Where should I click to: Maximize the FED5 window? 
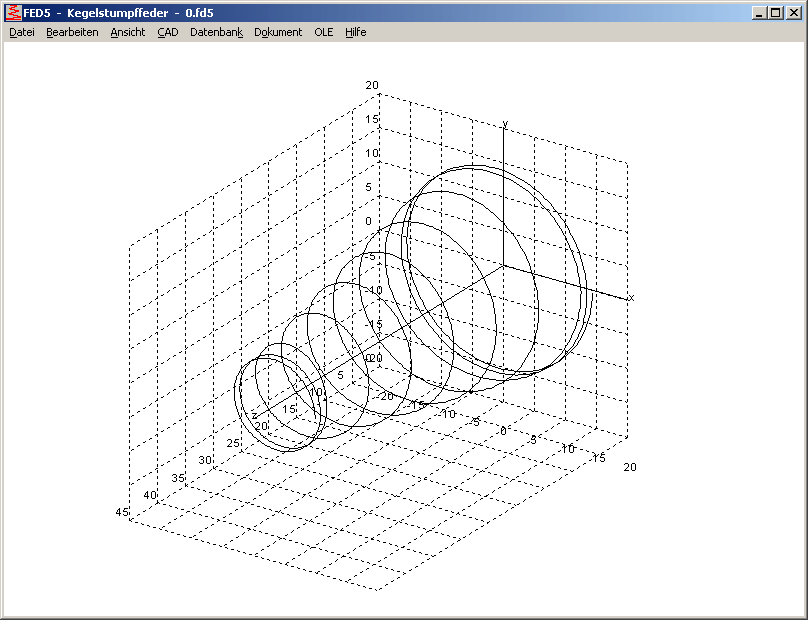pos(776,13)
